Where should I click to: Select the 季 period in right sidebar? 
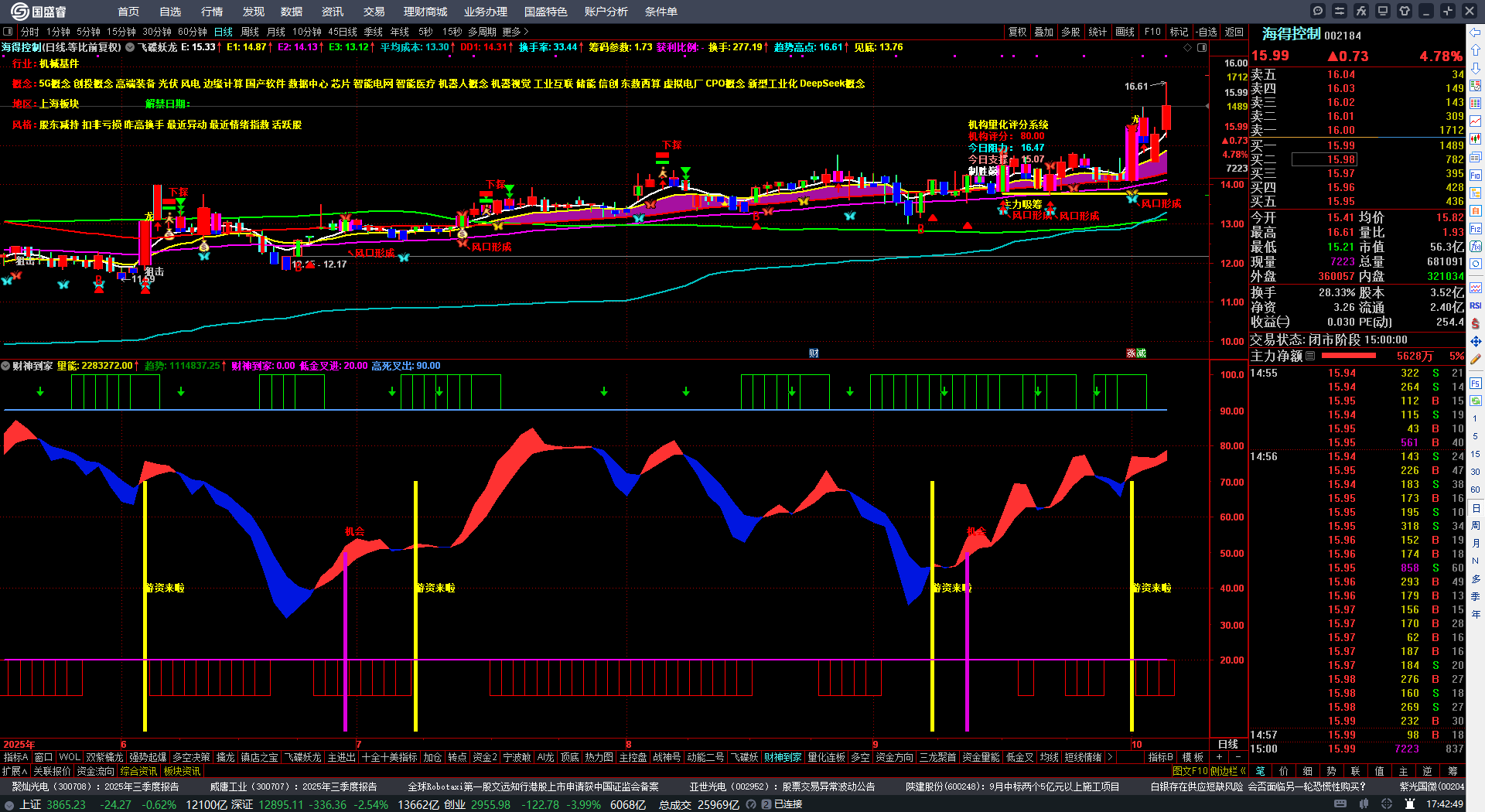[x=1476, y=596]
